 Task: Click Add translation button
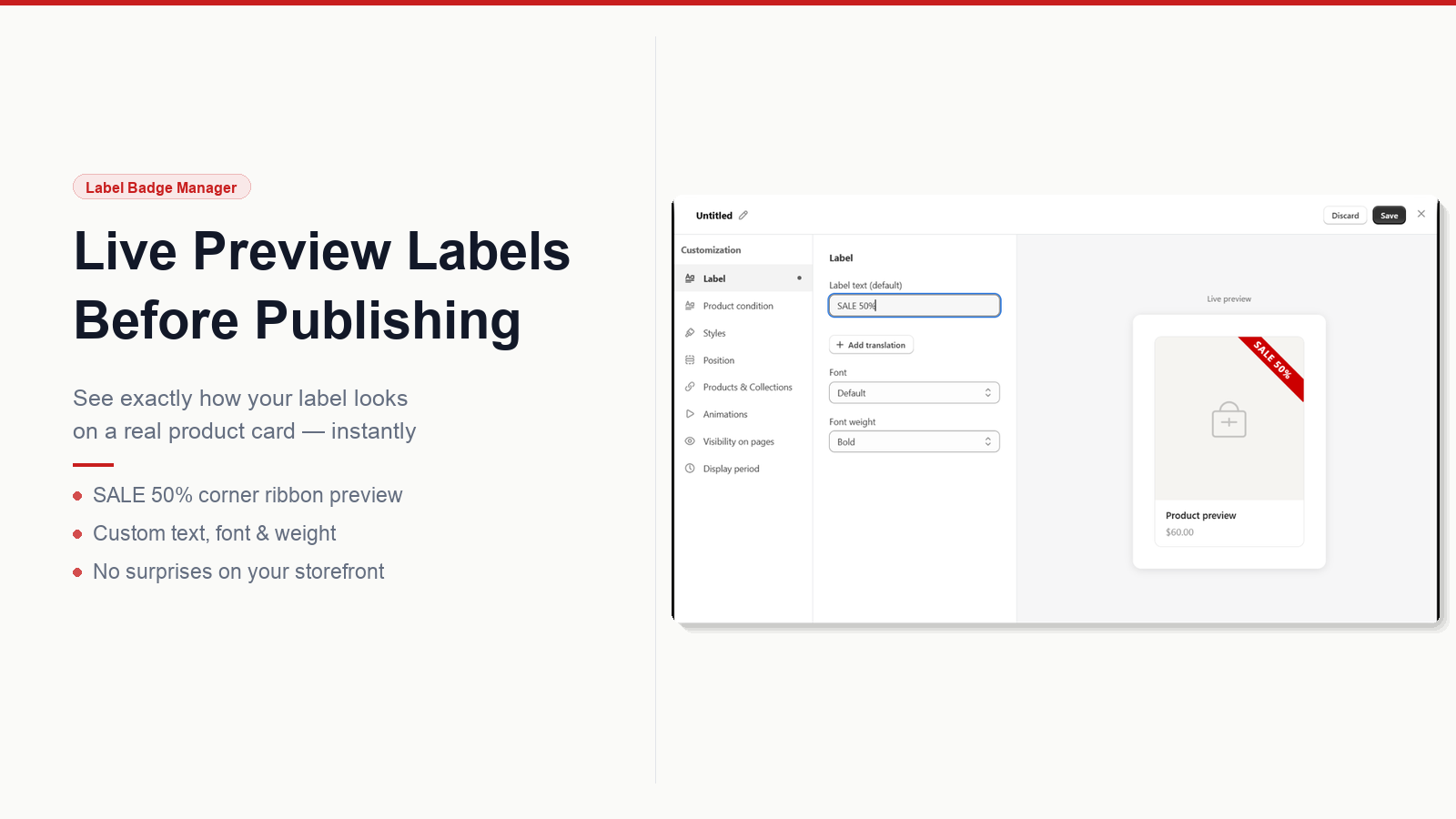click(x=871, y=345)
